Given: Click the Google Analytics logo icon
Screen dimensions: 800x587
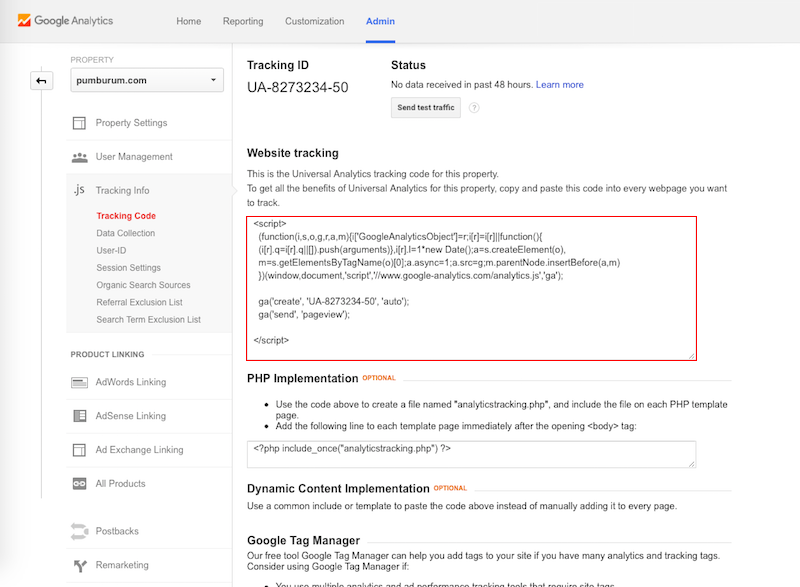Looking at the screenshot, I should [x=24, y=20].
